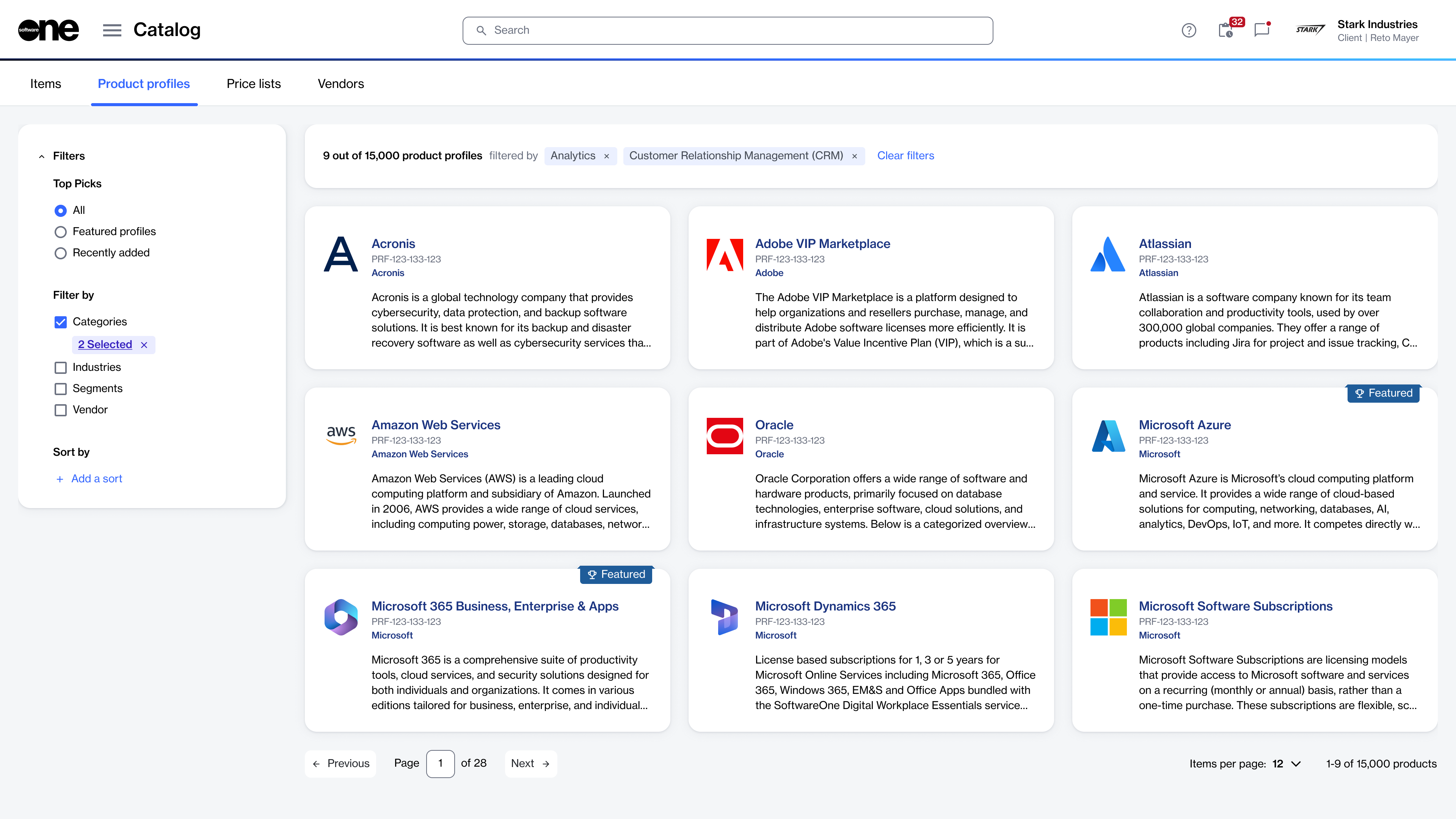Remove the Customer Relationship Management filter chip
Viewport: 1456px width, 819px height.
click(x=855, y=156)
